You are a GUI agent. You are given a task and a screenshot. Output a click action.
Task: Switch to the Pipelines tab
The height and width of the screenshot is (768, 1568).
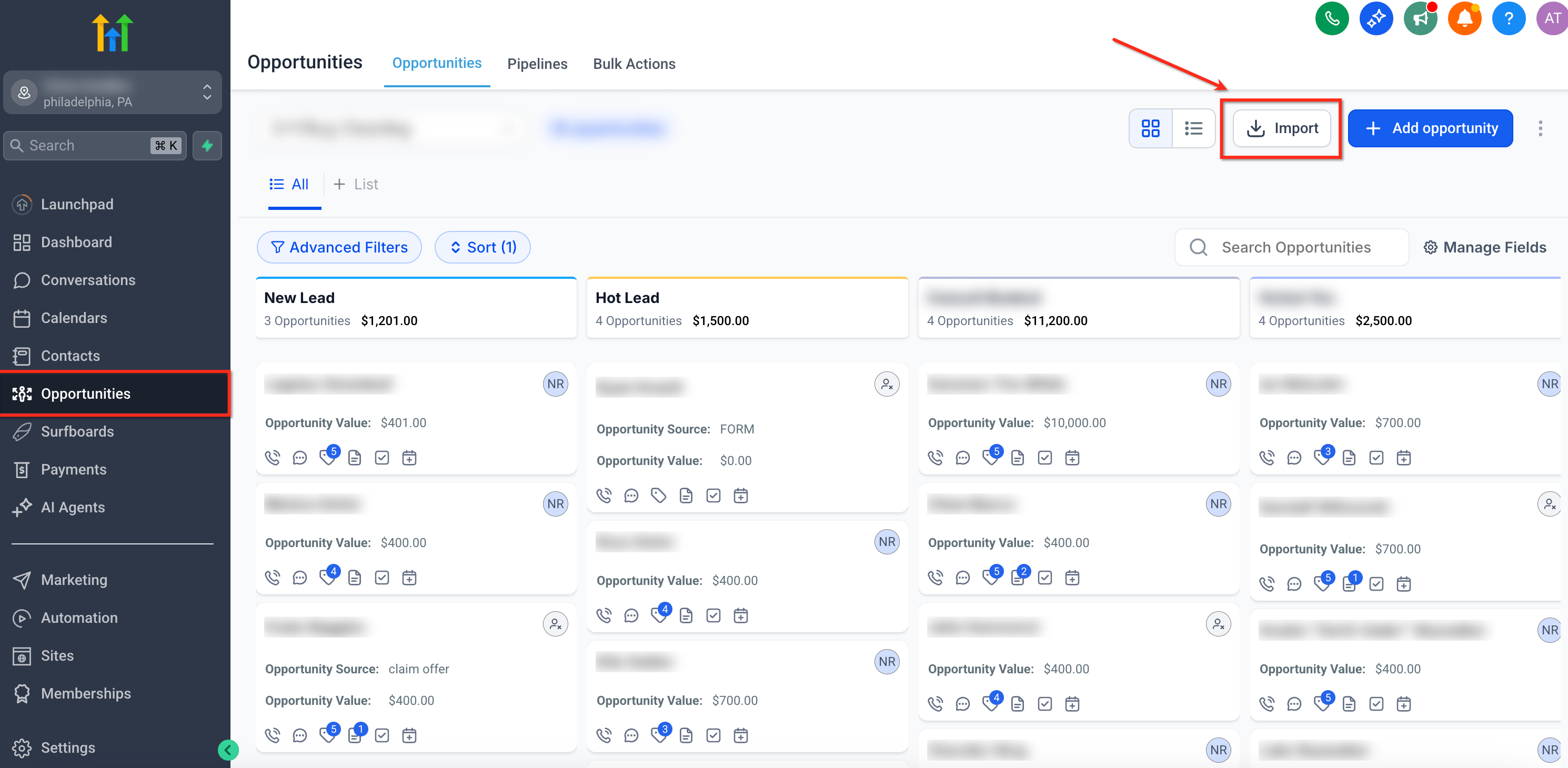(537, 64)
